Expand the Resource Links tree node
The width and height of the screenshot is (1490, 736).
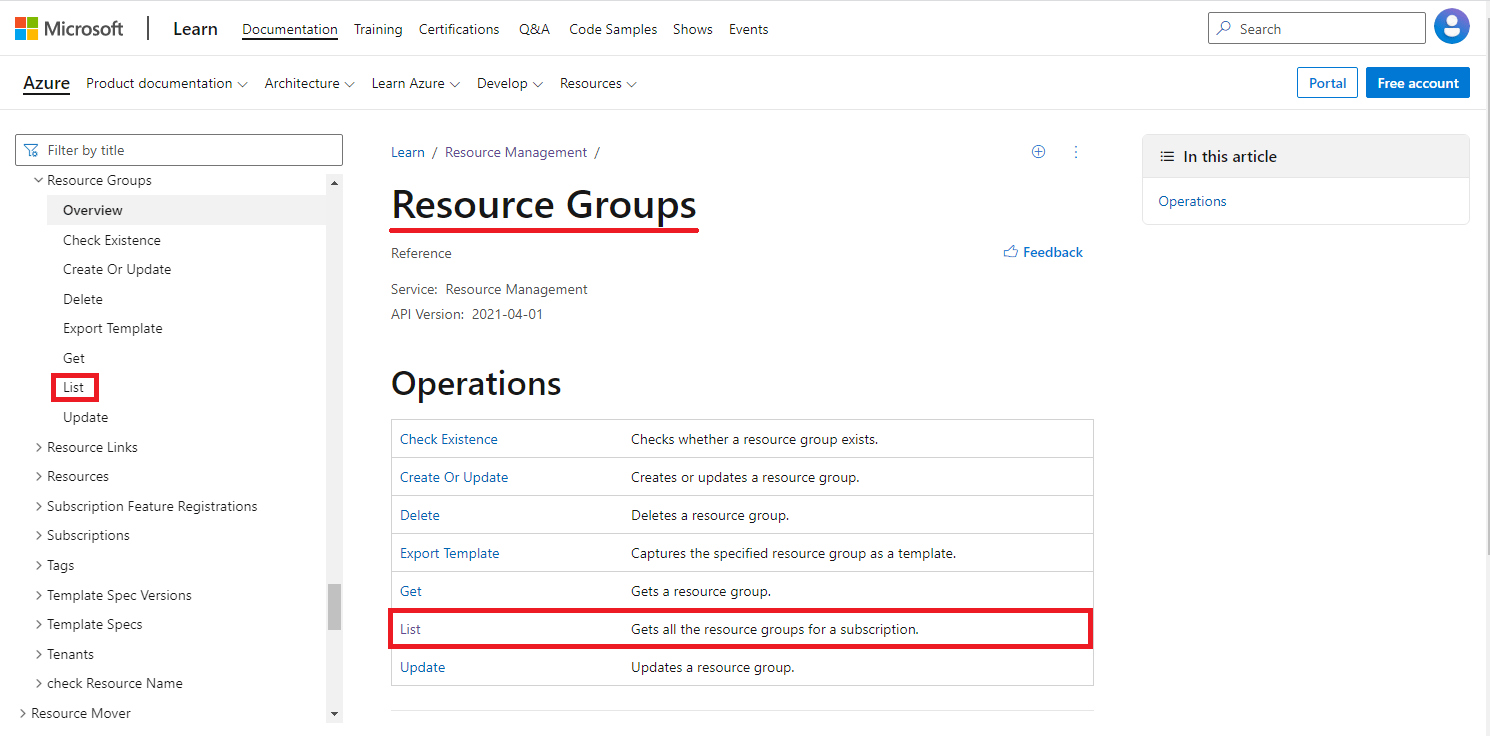coord(39,447)
